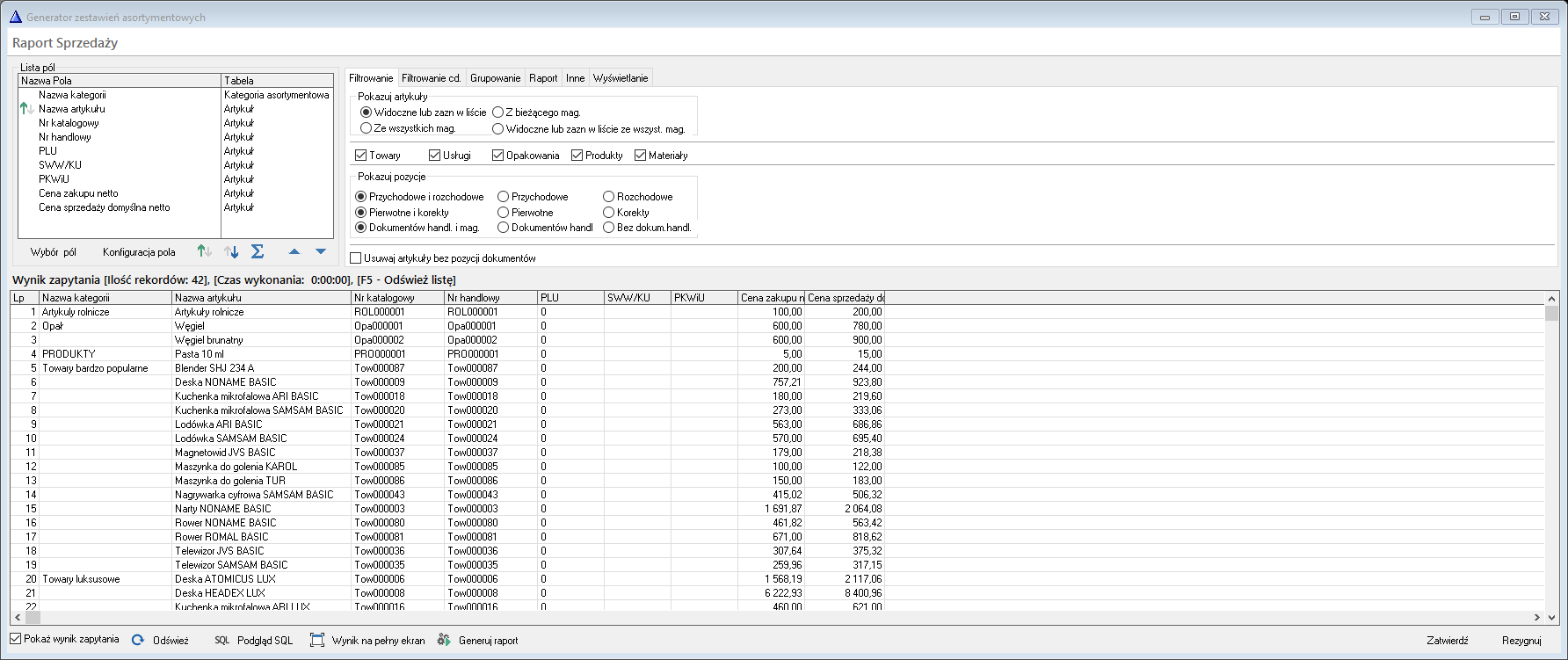Viewport: 1568px width, 660px height.
Task: Select the Nr handlowy row in Lista pól
Action: tap(176, 137)
